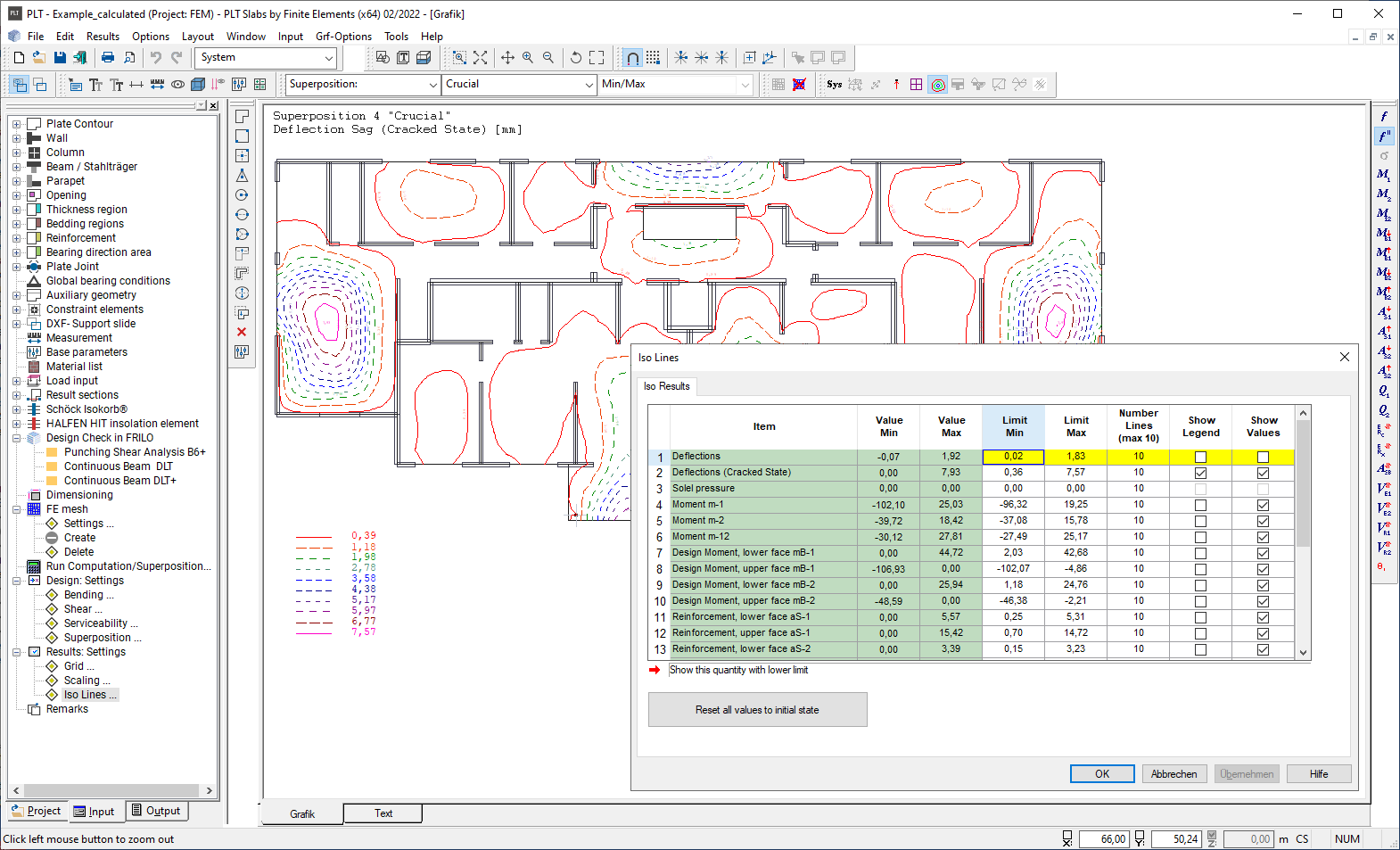
Task: Enable Show Legend for Deflections row
Action: click(1200, 457)
